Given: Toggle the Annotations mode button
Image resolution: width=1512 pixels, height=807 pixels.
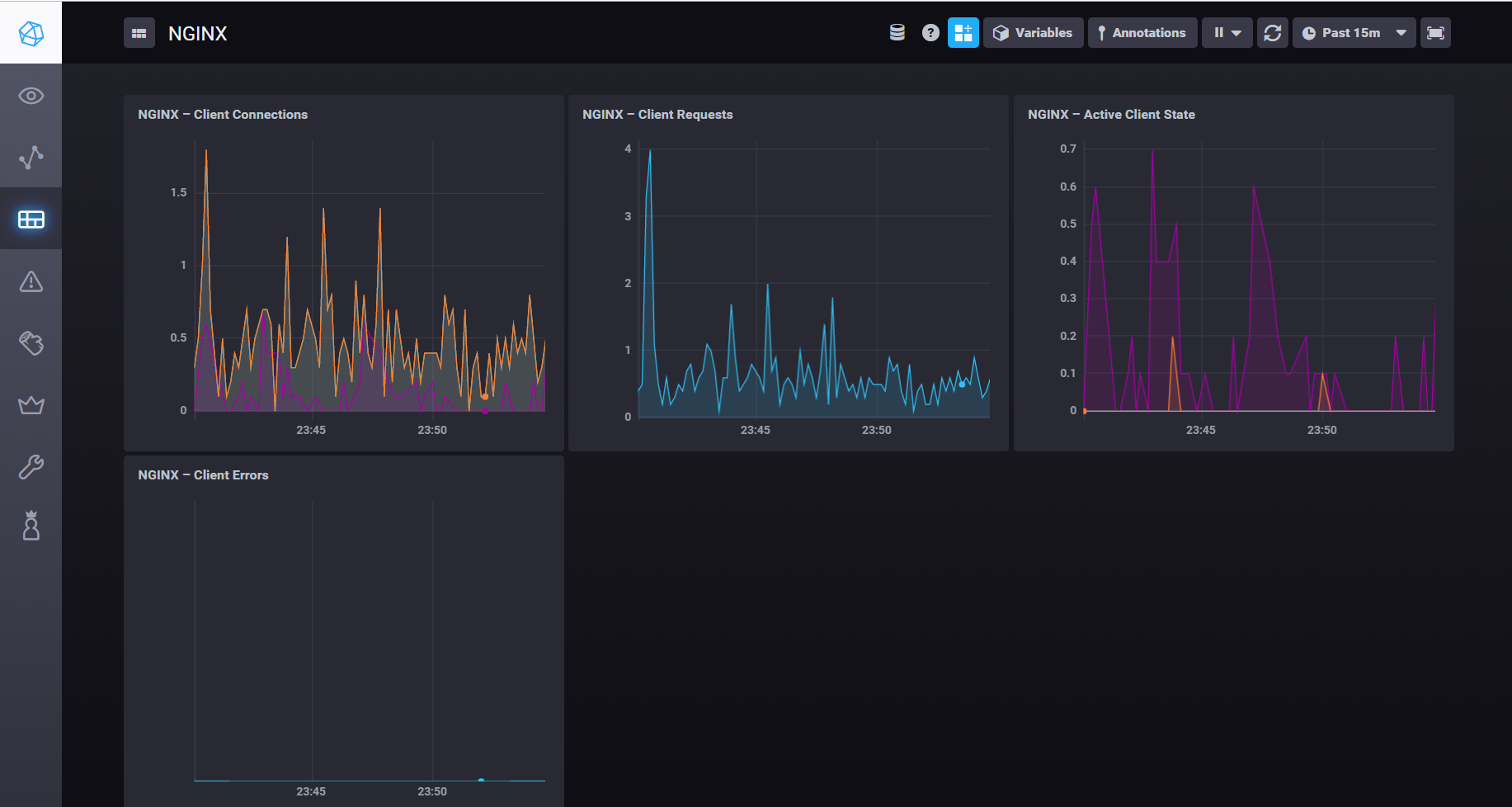Looking at the screenshot, I should (1142, 33).
